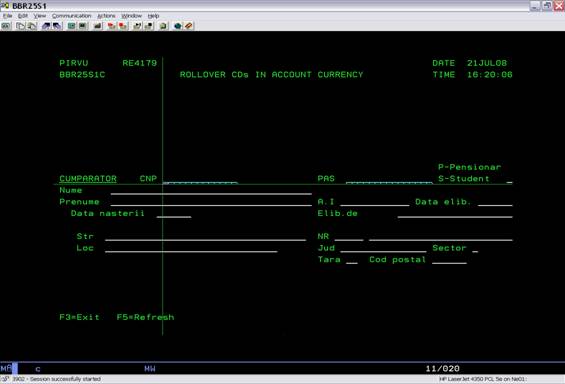
Task: Click the Play Macro toolbar icon
Action: click(x=137, y=26)
